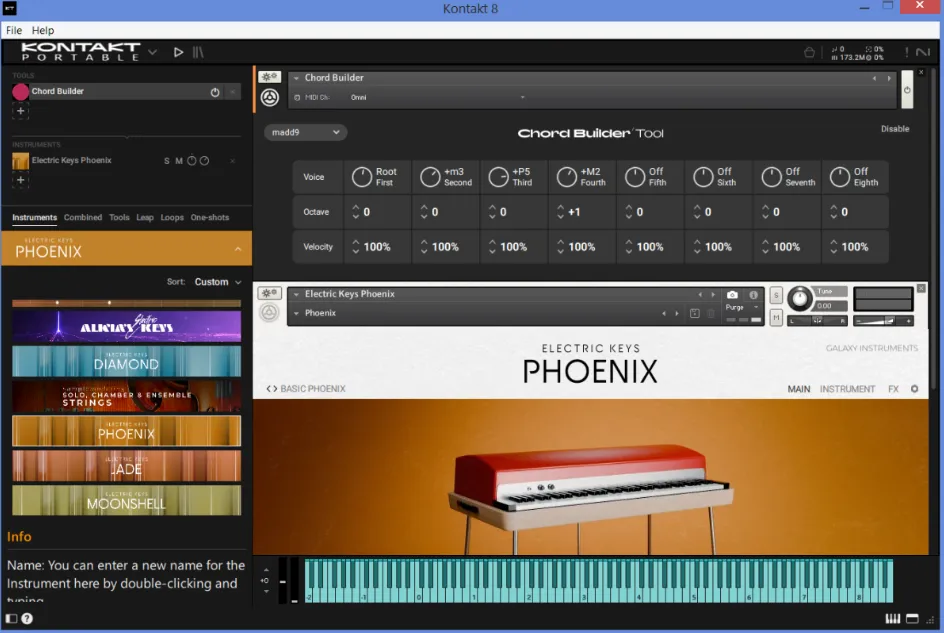
Task: Click the Second voice +m3 knob
Action: tap(430, 177)
